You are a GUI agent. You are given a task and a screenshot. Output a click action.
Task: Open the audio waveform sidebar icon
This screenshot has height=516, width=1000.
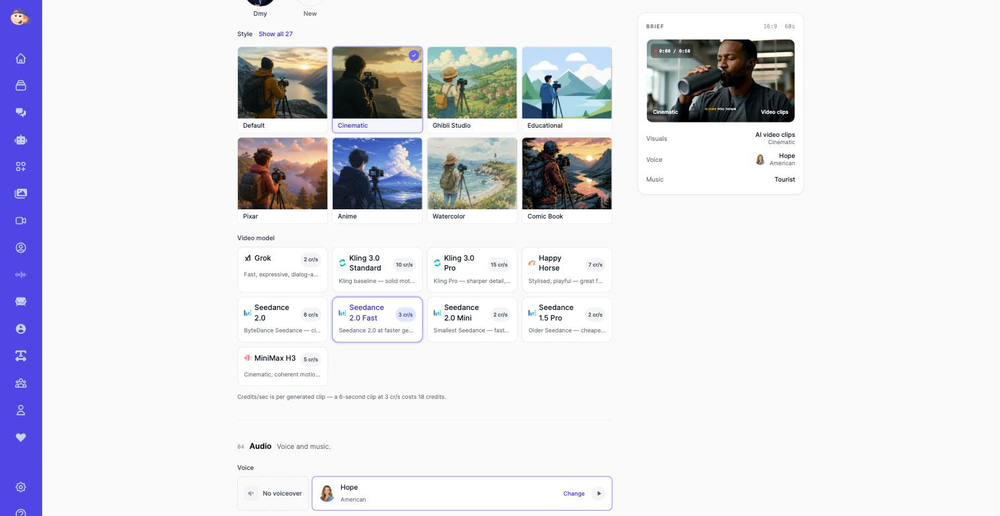coord(20,275)
